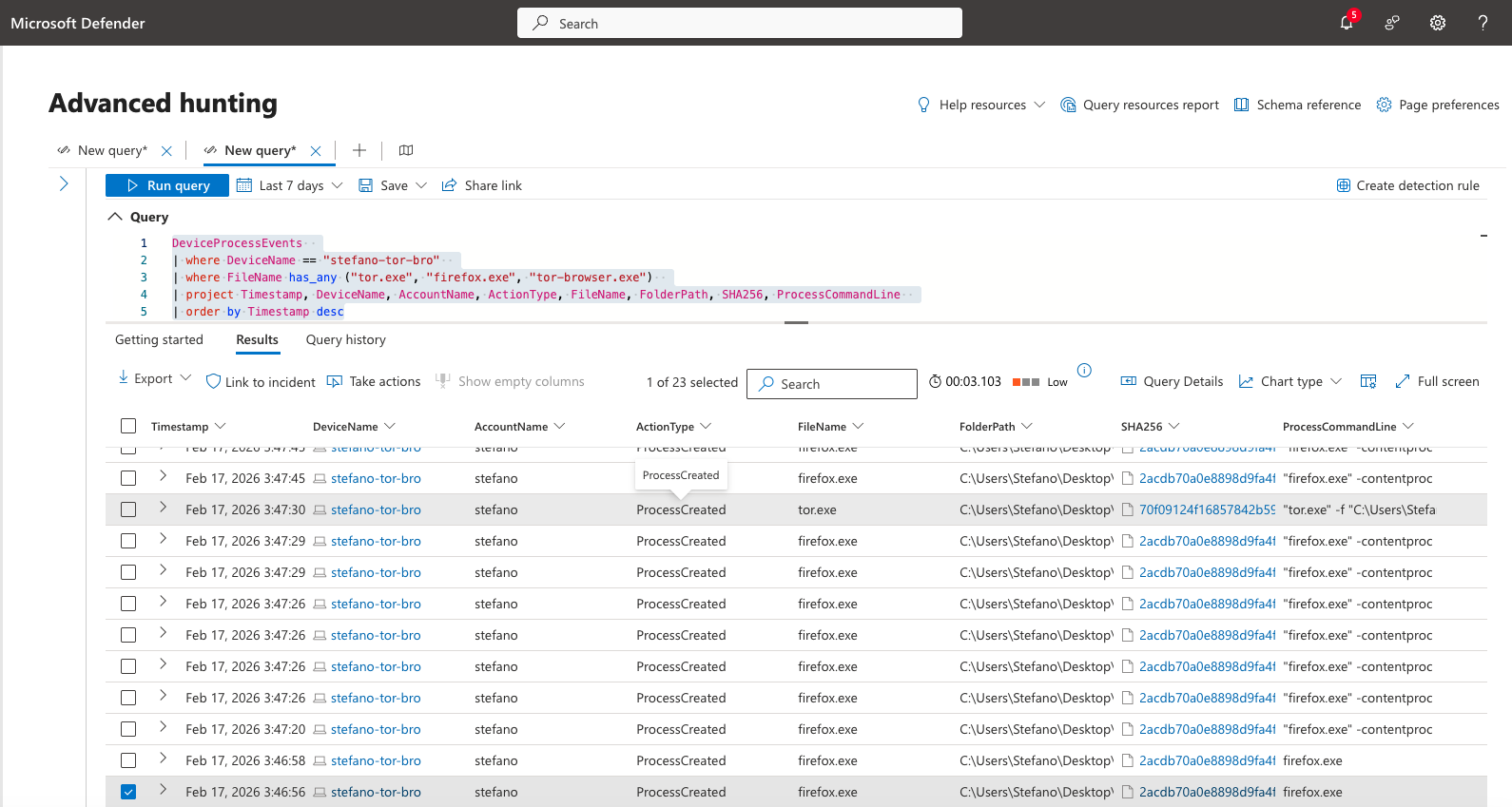
Task: Open SHA256 hash 70f09124f16857842b5 link
Action: click(1207, 509)
